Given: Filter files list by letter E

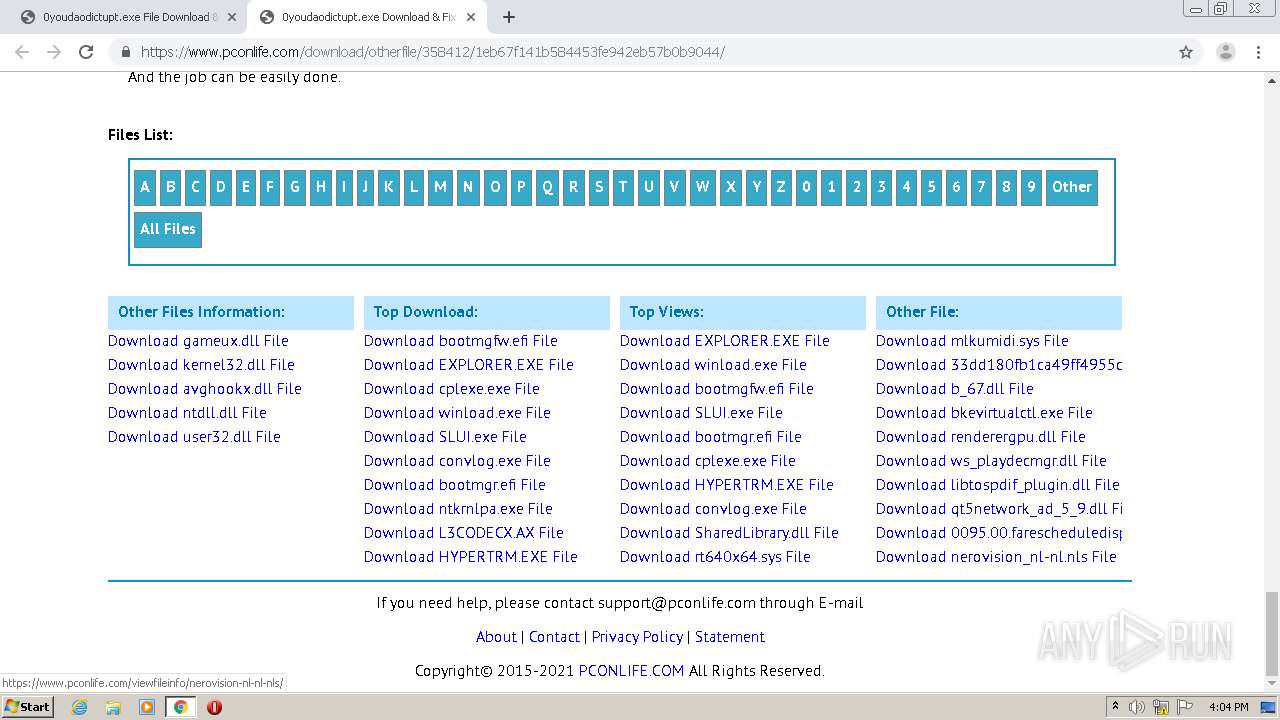Looking at the screenshot, I should (x=245, y=187).
